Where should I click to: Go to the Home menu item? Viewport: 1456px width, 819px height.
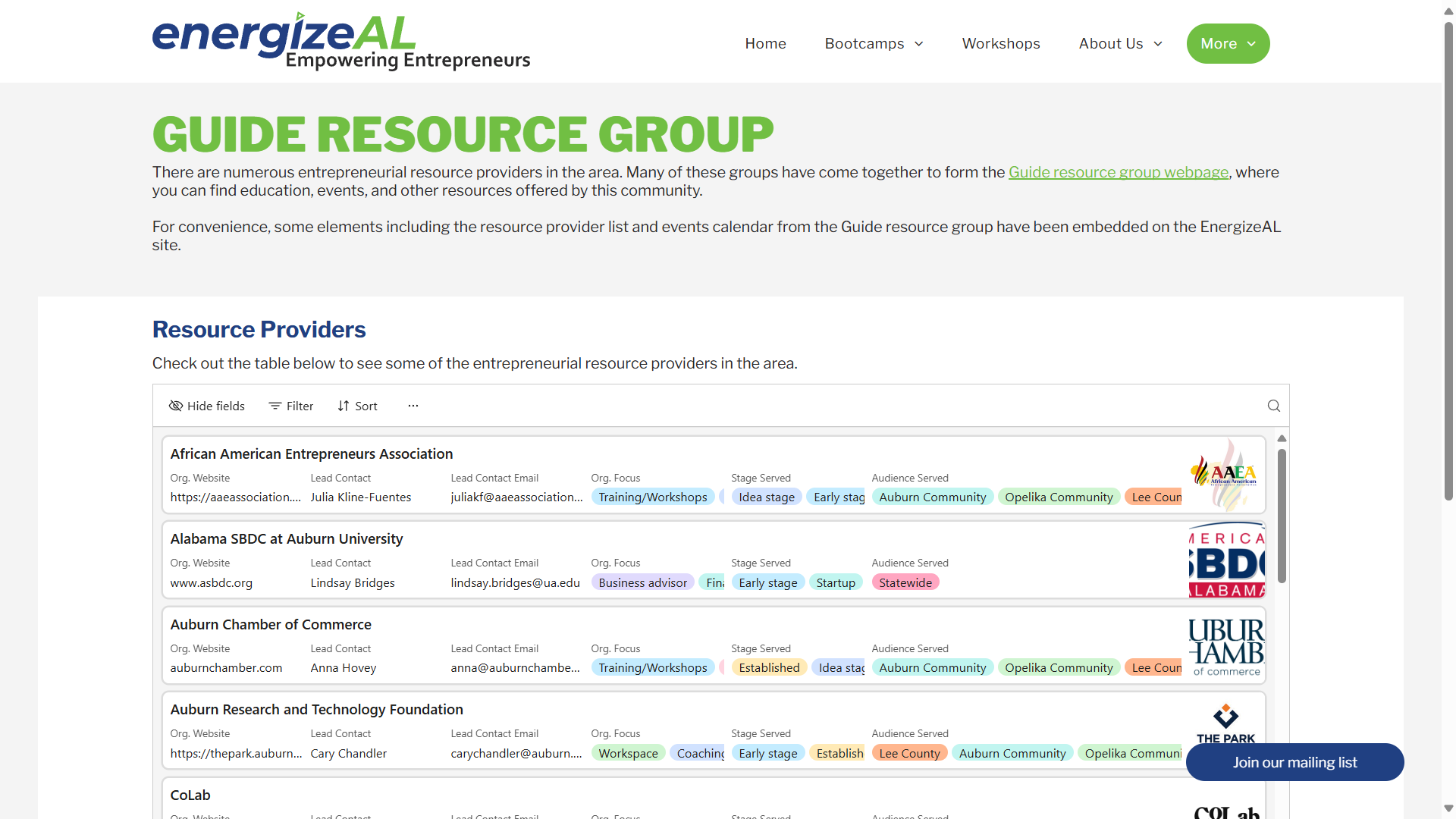click(x=765, y=44)
